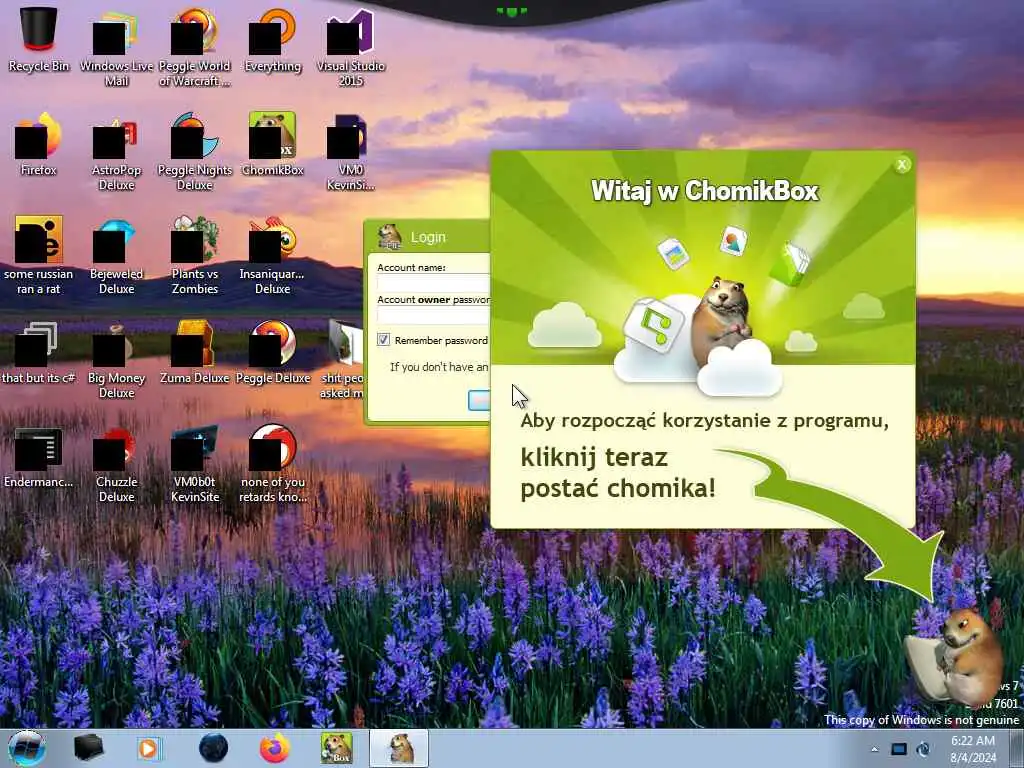The height and width of the screenshot is (768, 1024).
Task: Select the AstroPop Deluxe desktop icon
Action: 116,150
